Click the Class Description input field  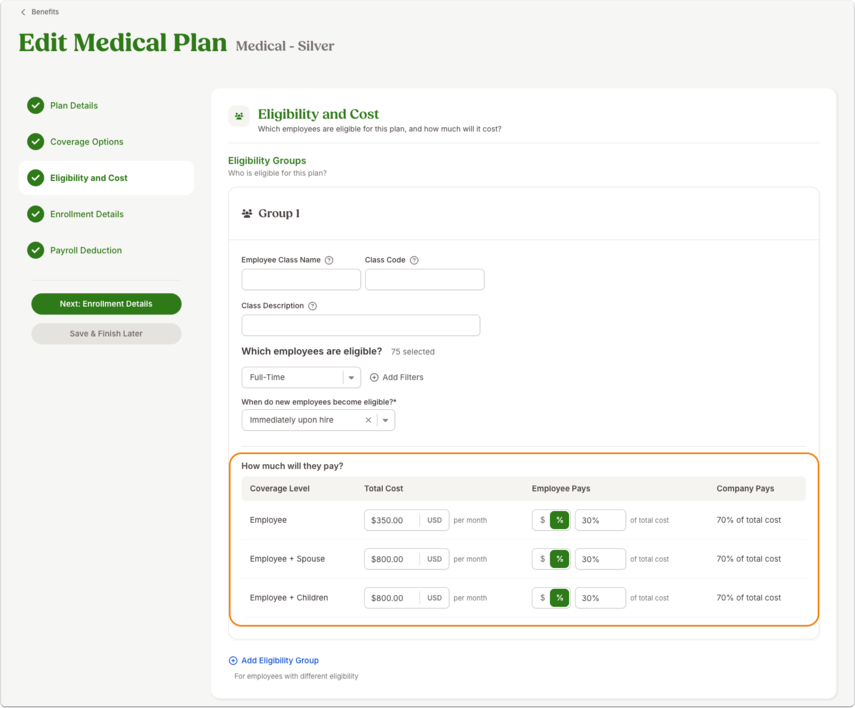click(360, 325)
